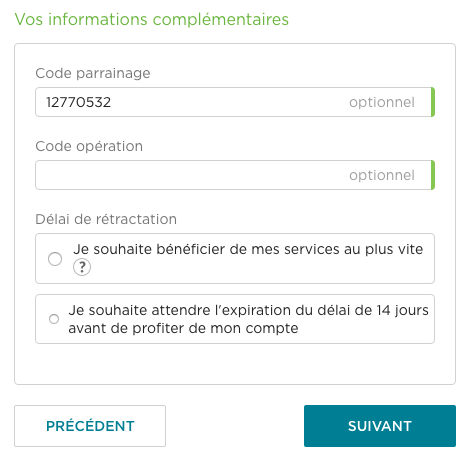This screenshot has height=463, width=470.
Task: Click the 12770532 value in parrainage field
Action: tap(78, 102)
